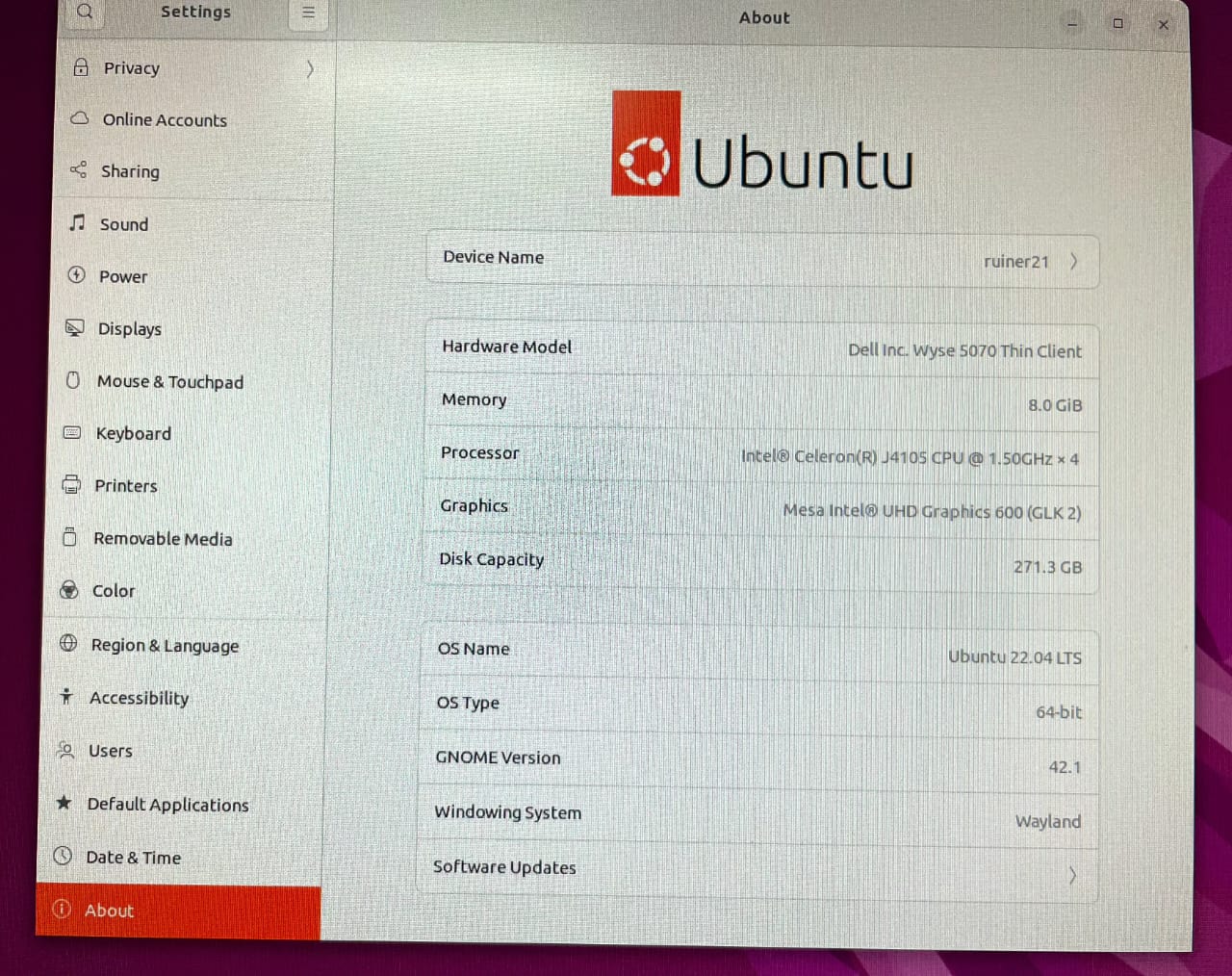Click the About info icon
Viewport: 1232px width, 976px height.
pos(62,909)
